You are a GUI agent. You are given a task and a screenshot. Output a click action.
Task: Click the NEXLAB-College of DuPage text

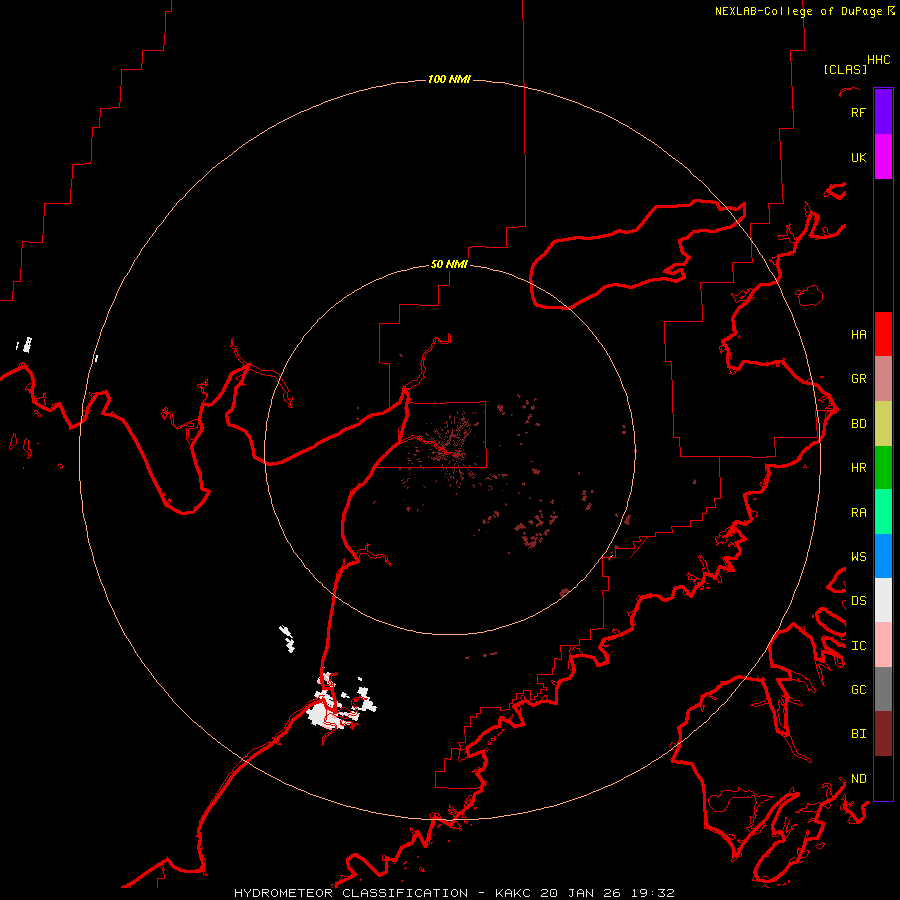coord(798,11)
